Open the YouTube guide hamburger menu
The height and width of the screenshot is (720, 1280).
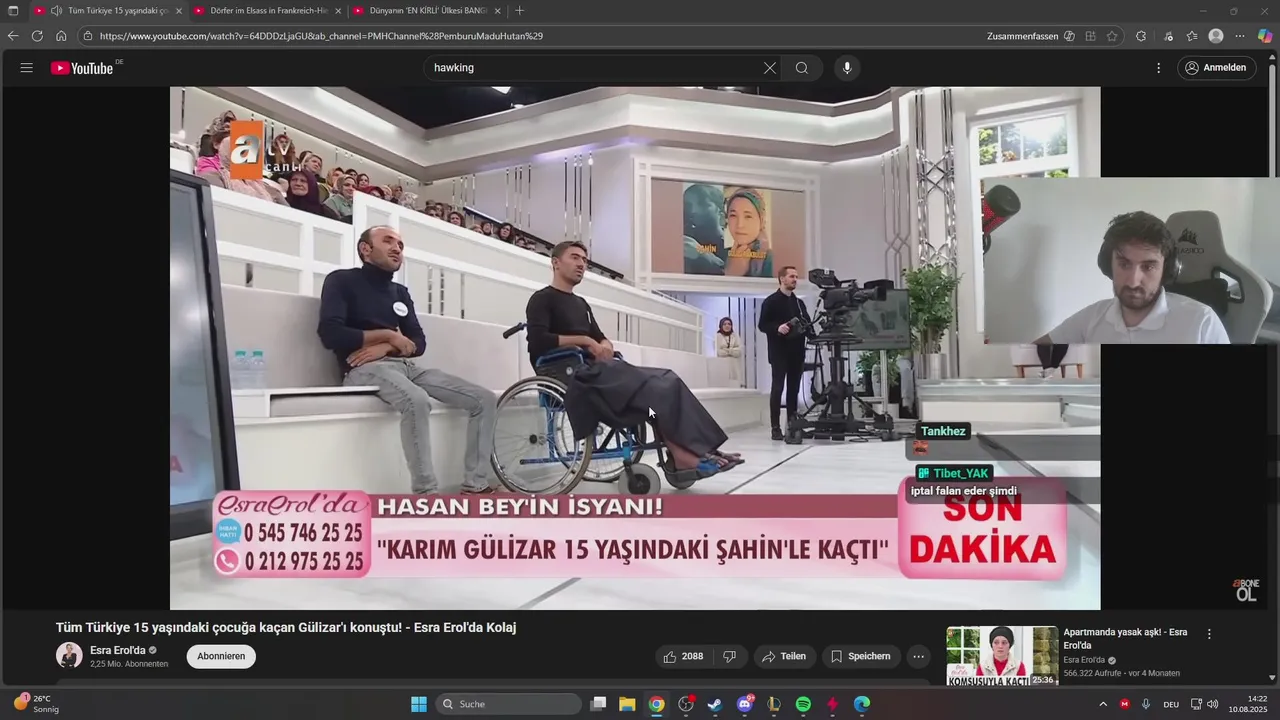click(27, 68)
